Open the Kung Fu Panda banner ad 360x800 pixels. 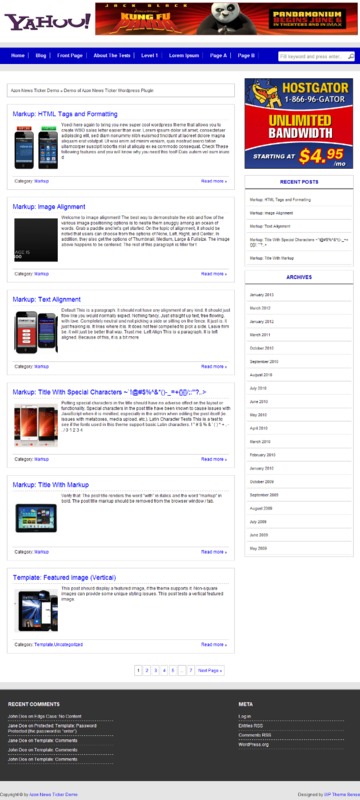(x=226, y=19)
